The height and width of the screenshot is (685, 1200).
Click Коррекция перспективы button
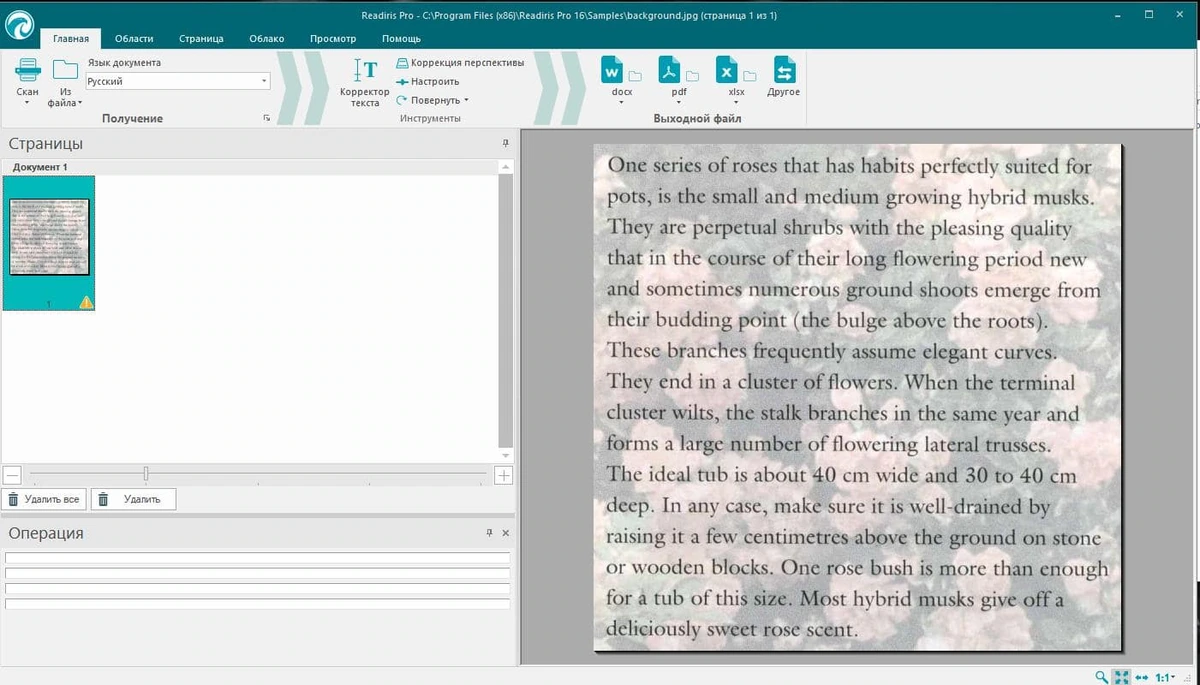[x=460, y=62]
